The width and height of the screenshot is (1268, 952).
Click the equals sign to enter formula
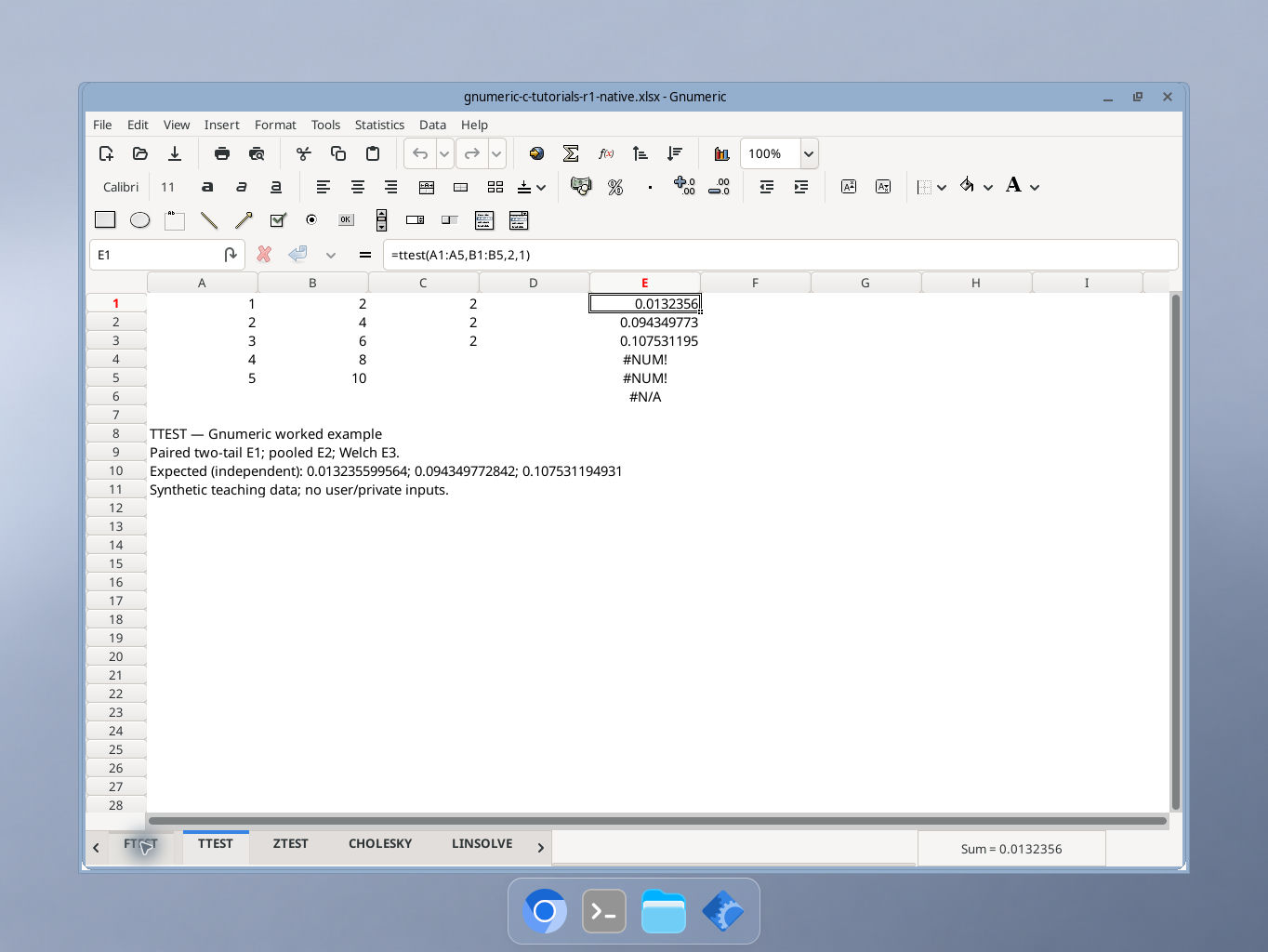(364, 254)
